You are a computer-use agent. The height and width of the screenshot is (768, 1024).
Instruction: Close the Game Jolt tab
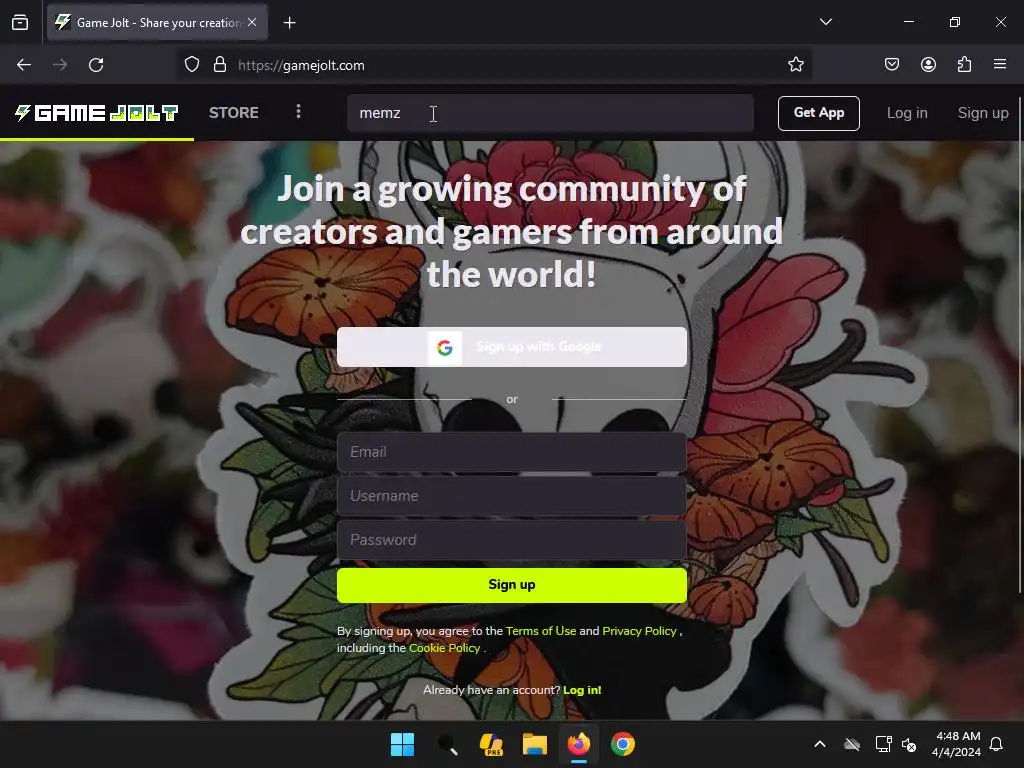pos(252,22)
